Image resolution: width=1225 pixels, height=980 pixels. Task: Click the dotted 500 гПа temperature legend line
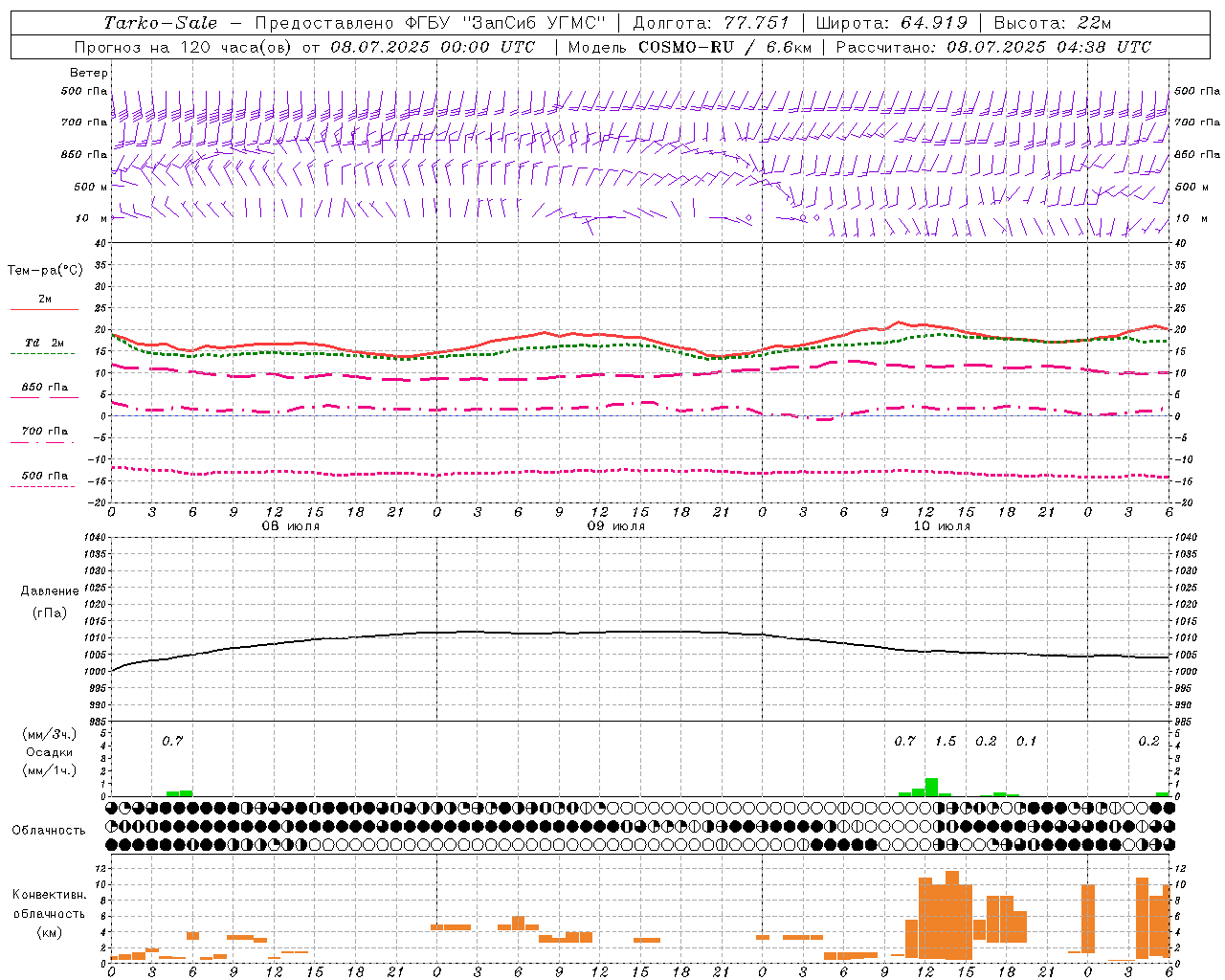click(x=42, y=486)
